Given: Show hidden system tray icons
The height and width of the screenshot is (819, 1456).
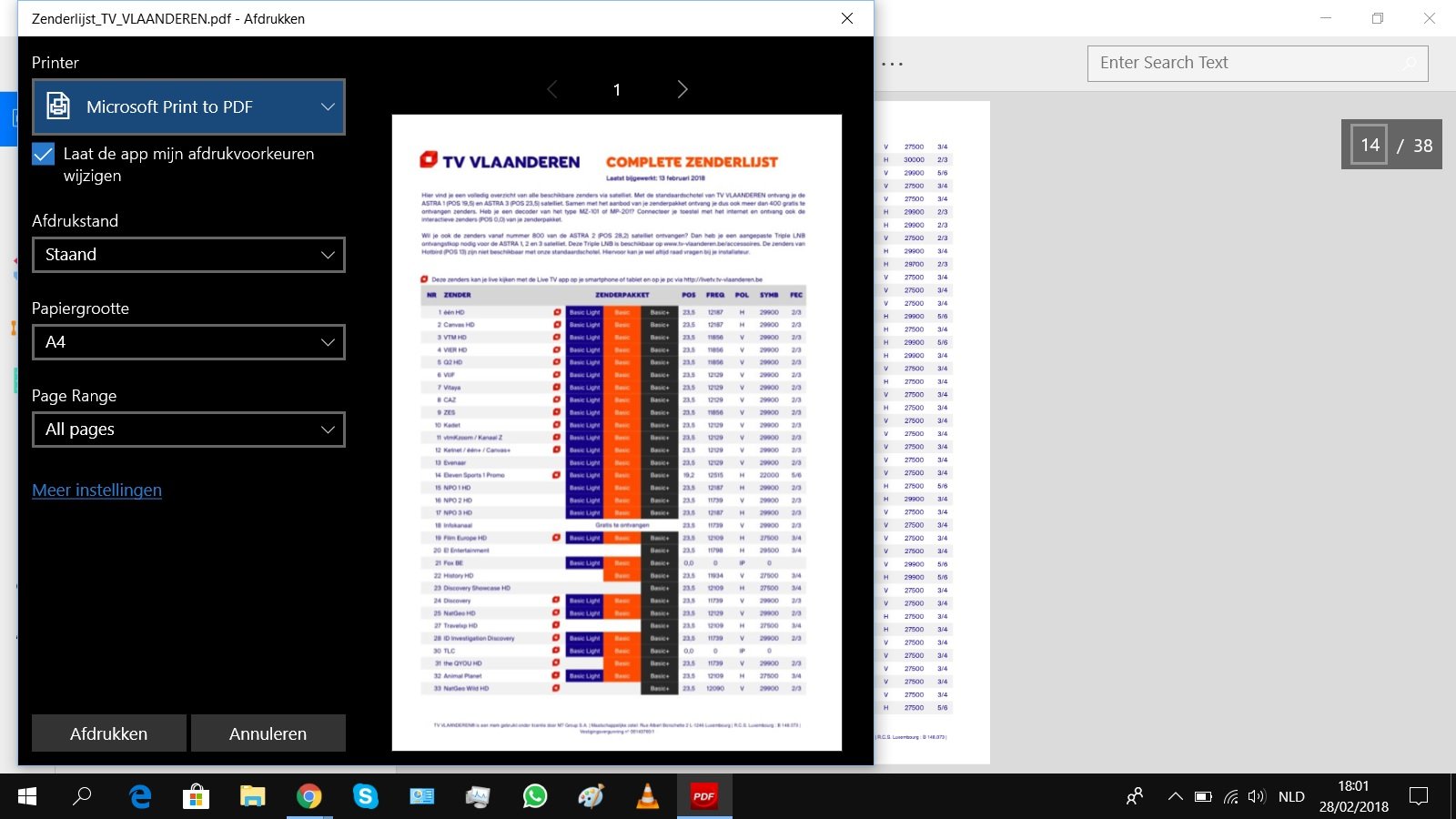Looking at the screenshot, I should pos(1175,797).
